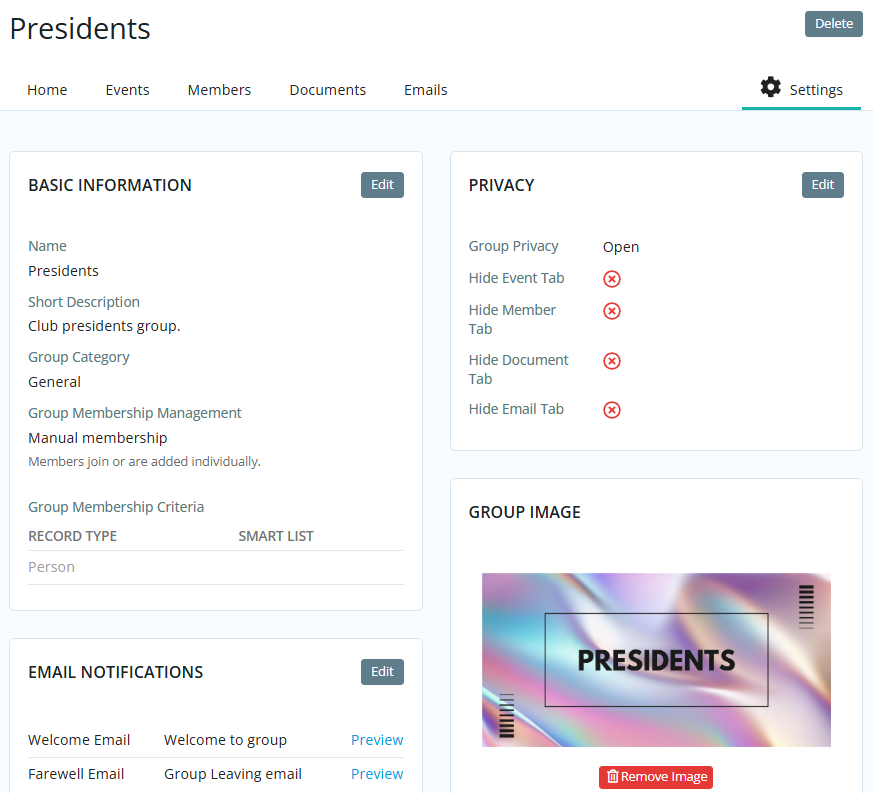The height and width of the screenshot is (793, 873).
Task: Click the 'Presidents' name value
Action: tap(63, 271)
